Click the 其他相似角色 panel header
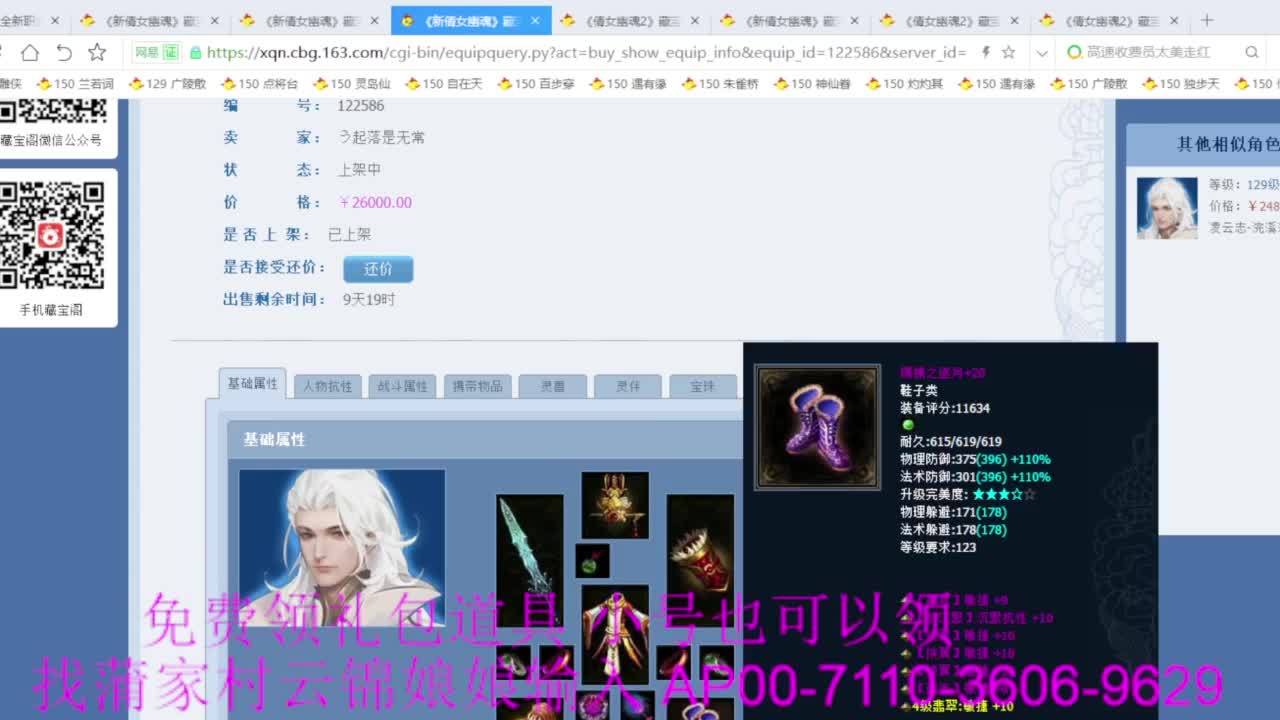Screen dimensions: 1280x720 tap(1203, 145)
